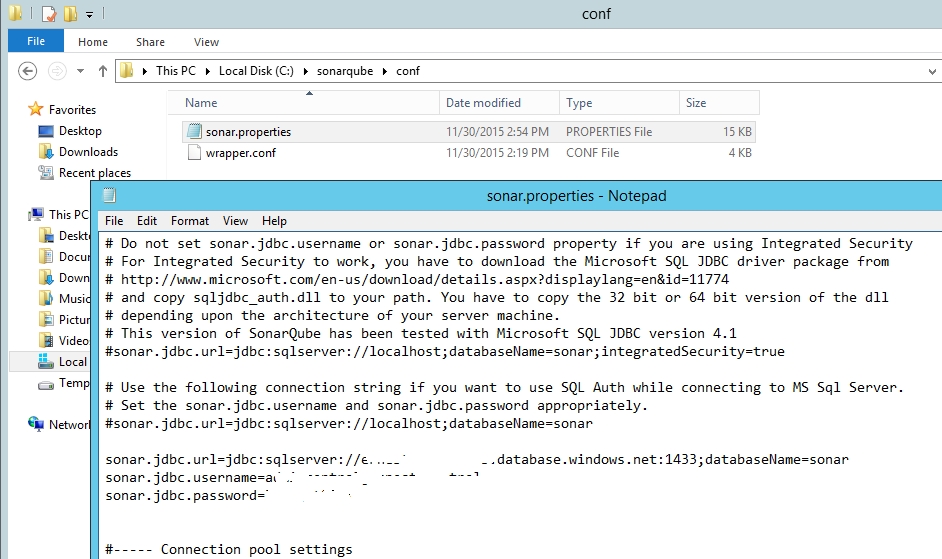The width and height of the screenshot is (942, 559).
Task: Click This PC in the address breadcrumb
Action: [x=175, y=71]
